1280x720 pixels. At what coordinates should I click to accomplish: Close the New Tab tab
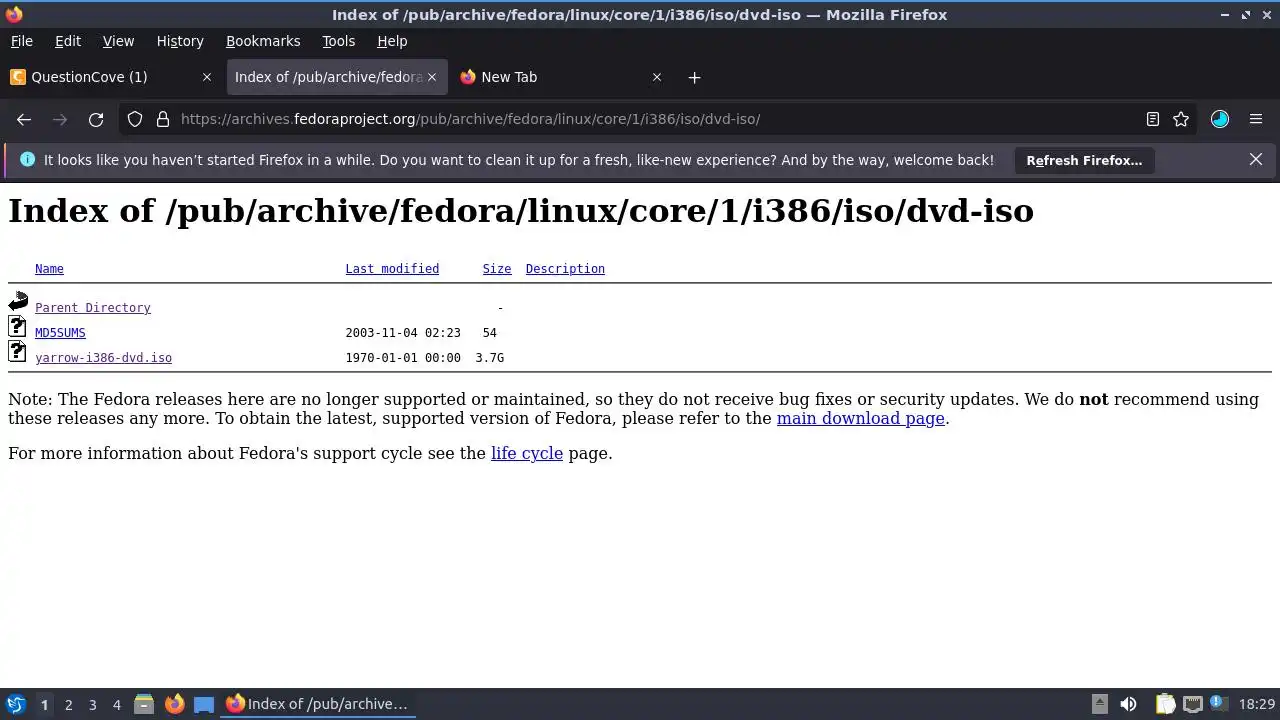click(657, 77)
